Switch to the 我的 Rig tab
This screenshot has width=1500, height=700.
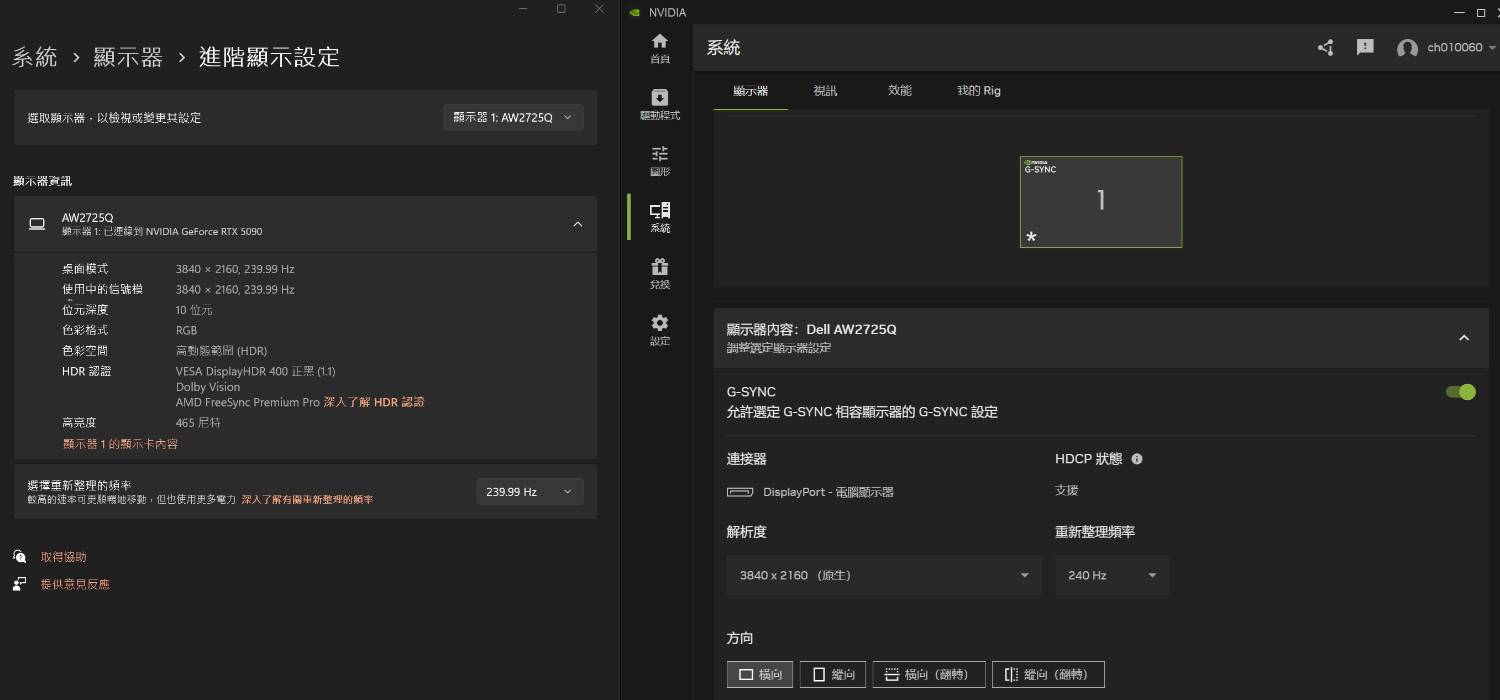(x=979, y=91)
